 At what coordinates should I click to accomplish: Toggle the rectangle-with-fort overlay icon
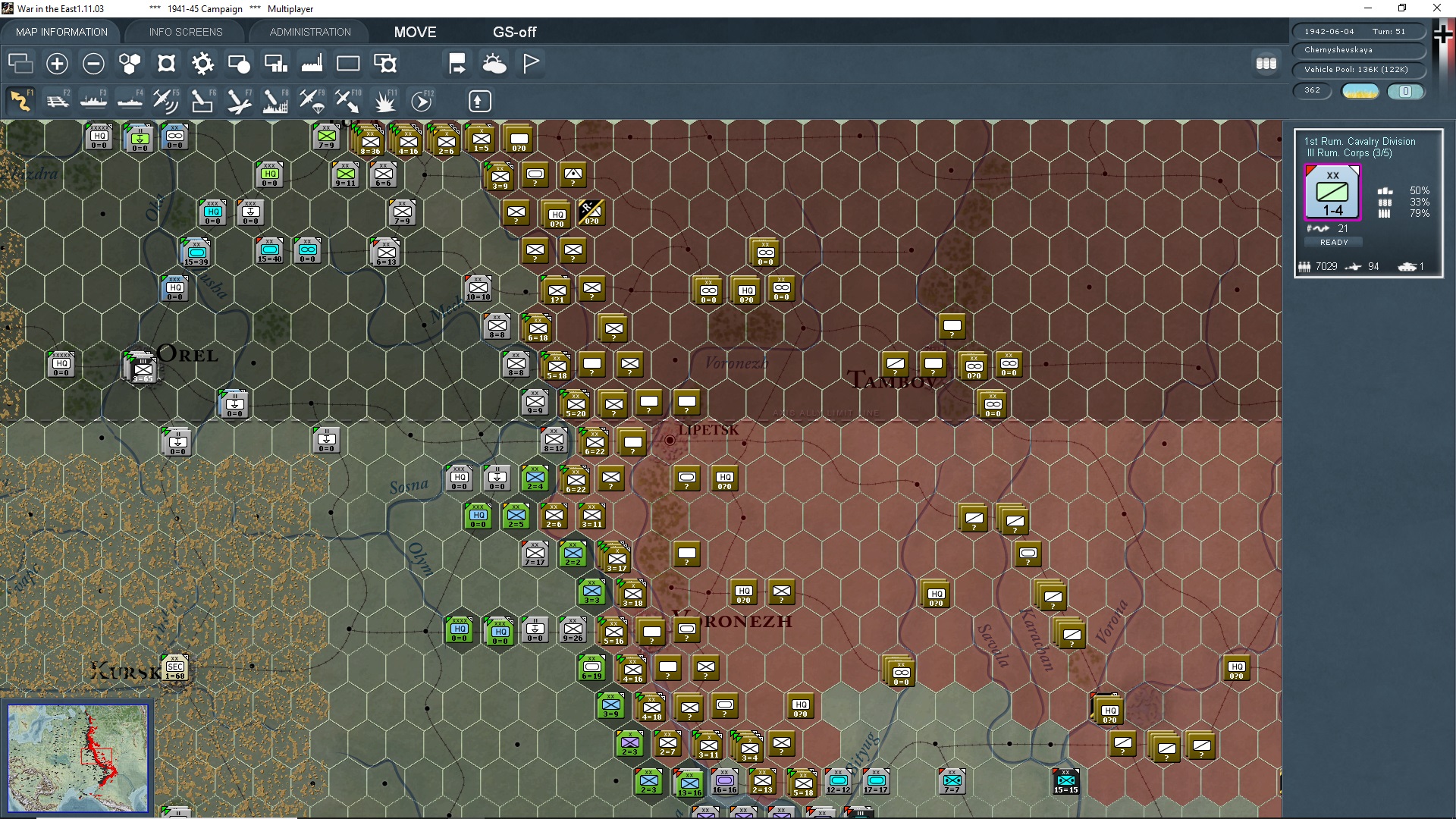coord(385,64)
